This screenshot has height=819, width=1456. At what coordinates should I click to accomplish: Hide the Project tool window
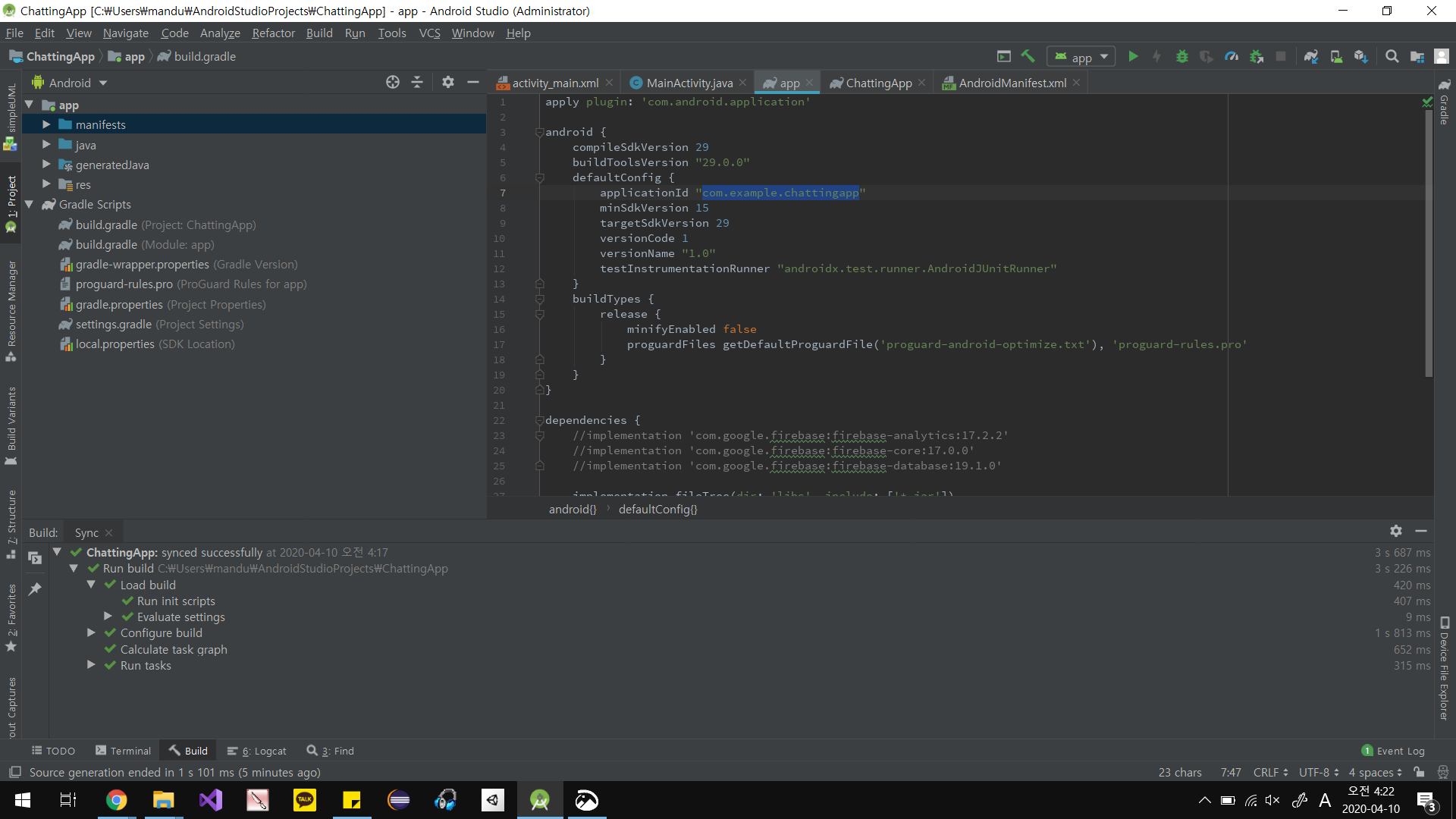tap(473, 82)
